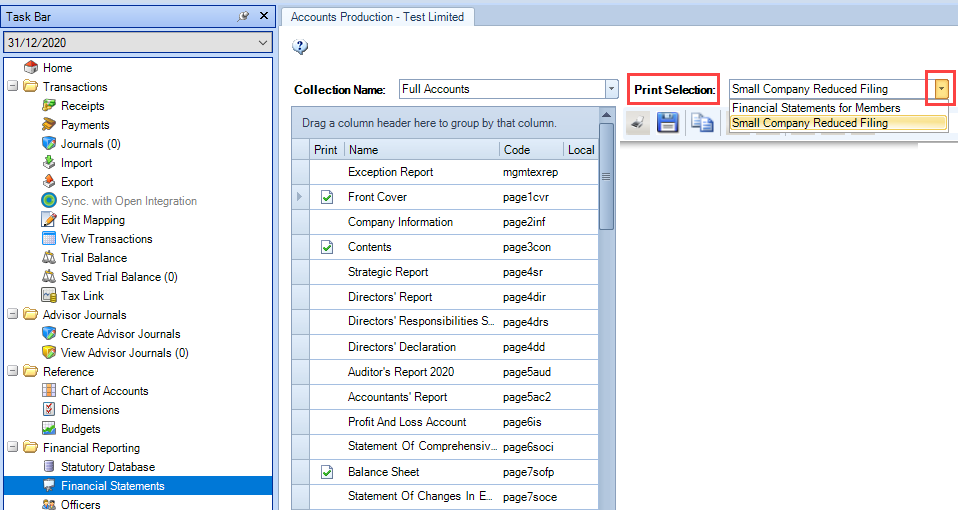Open the Edit Mapping item
The image size is (958, 511).
(x=93, y=220)
